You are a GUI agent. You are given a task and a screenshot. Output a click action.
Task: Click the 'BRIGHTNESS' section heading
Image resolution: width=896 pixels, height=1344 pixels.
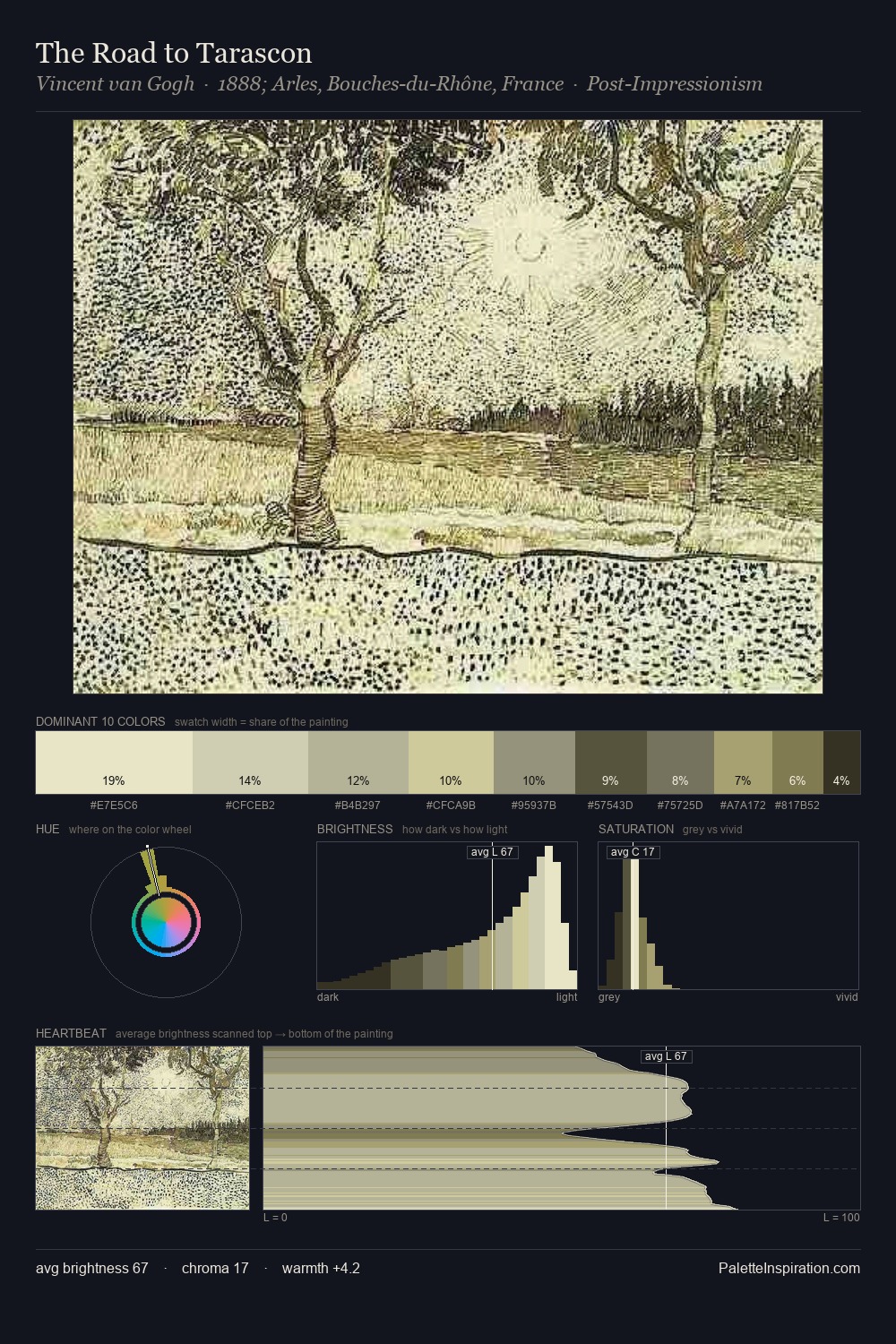(355, 829)
